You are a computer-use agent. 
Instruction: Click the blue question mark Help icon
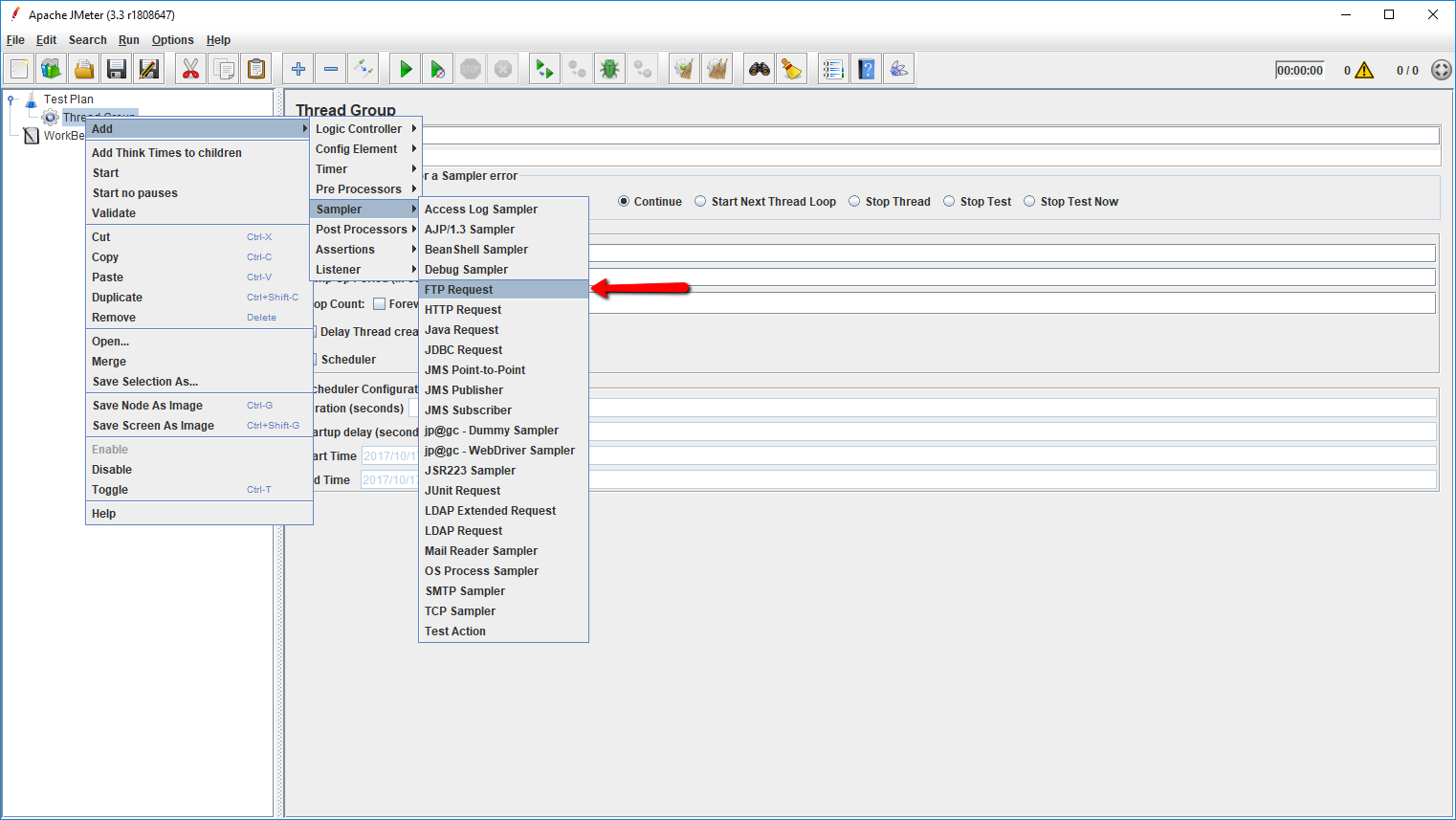click(867, 69)
